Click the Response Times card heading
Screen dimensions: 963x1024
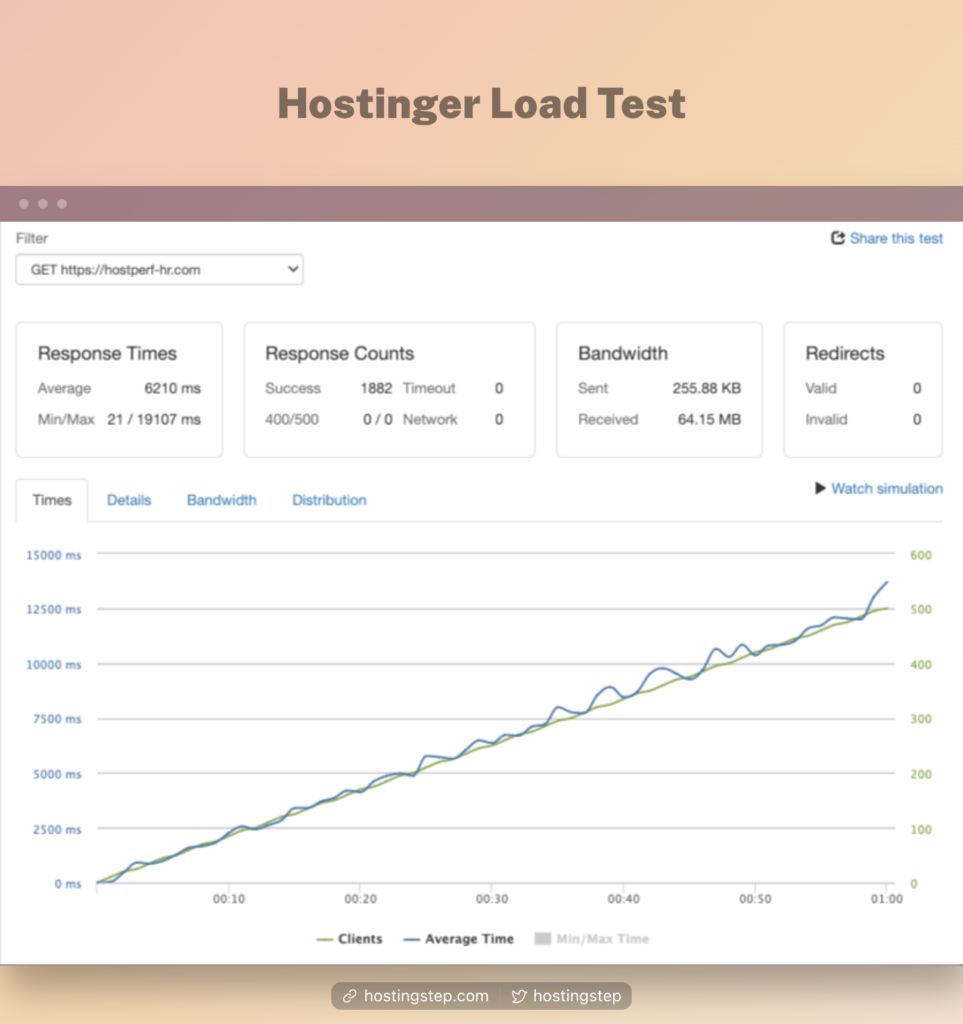point(107,353)
